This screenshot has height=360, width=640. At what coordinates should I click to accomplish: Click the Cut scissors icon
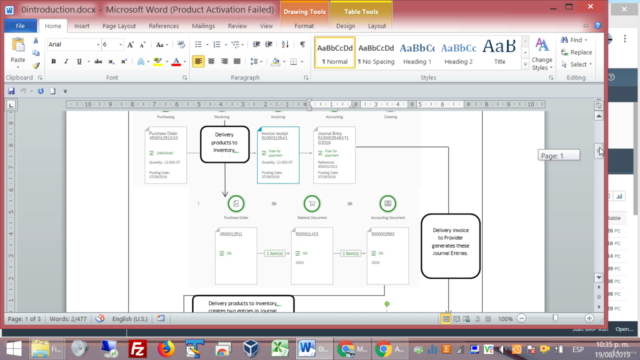[x=36, y=41]
